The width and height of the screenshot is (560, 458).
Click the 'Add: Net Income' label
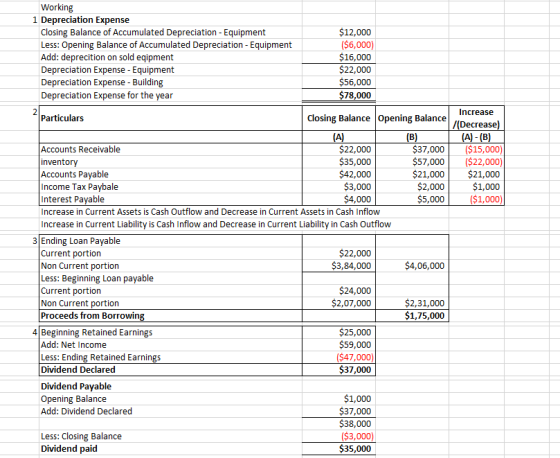74,345
